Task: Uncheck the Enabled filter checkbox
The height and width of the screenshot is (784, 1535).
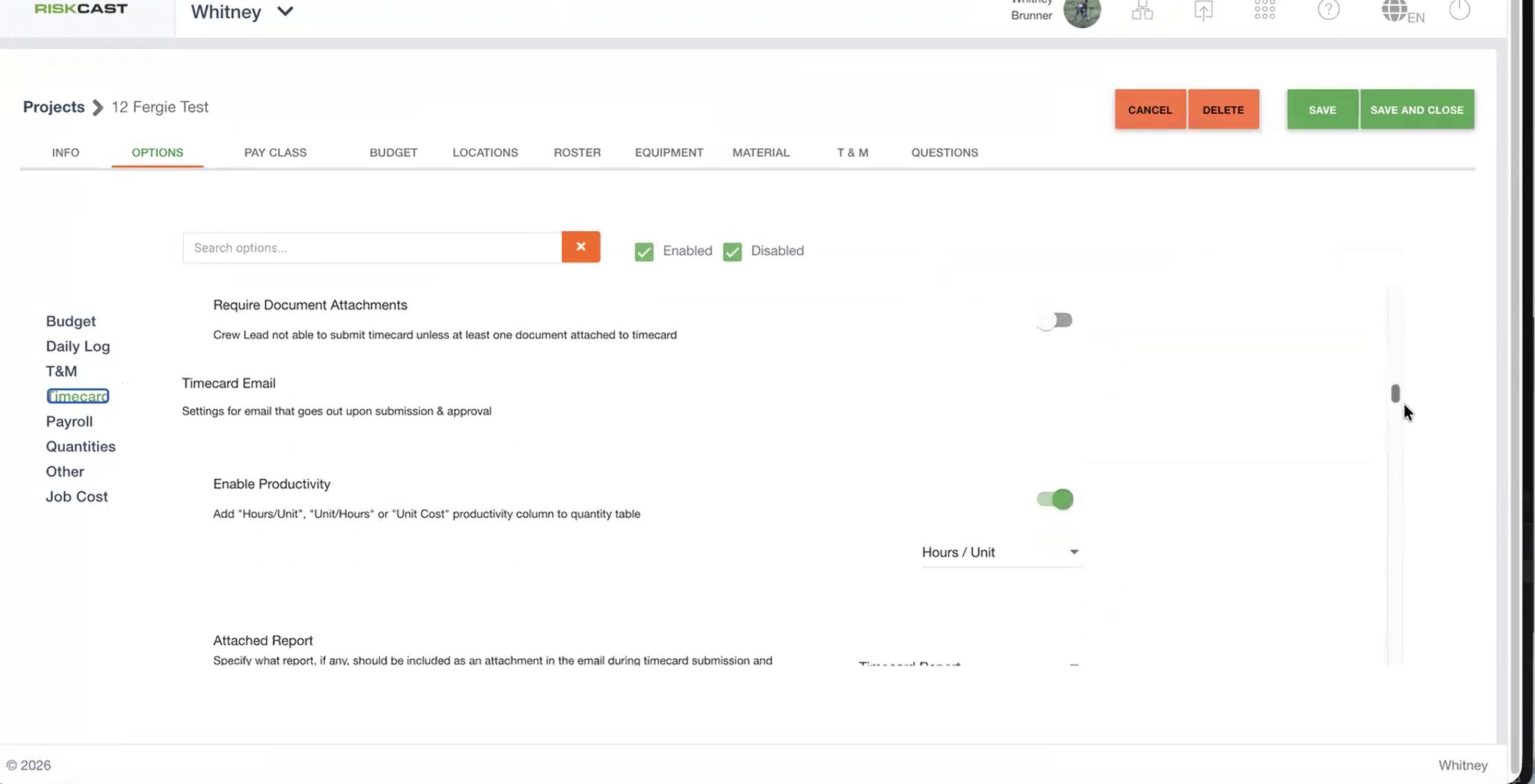Action: tap(644, 252)
